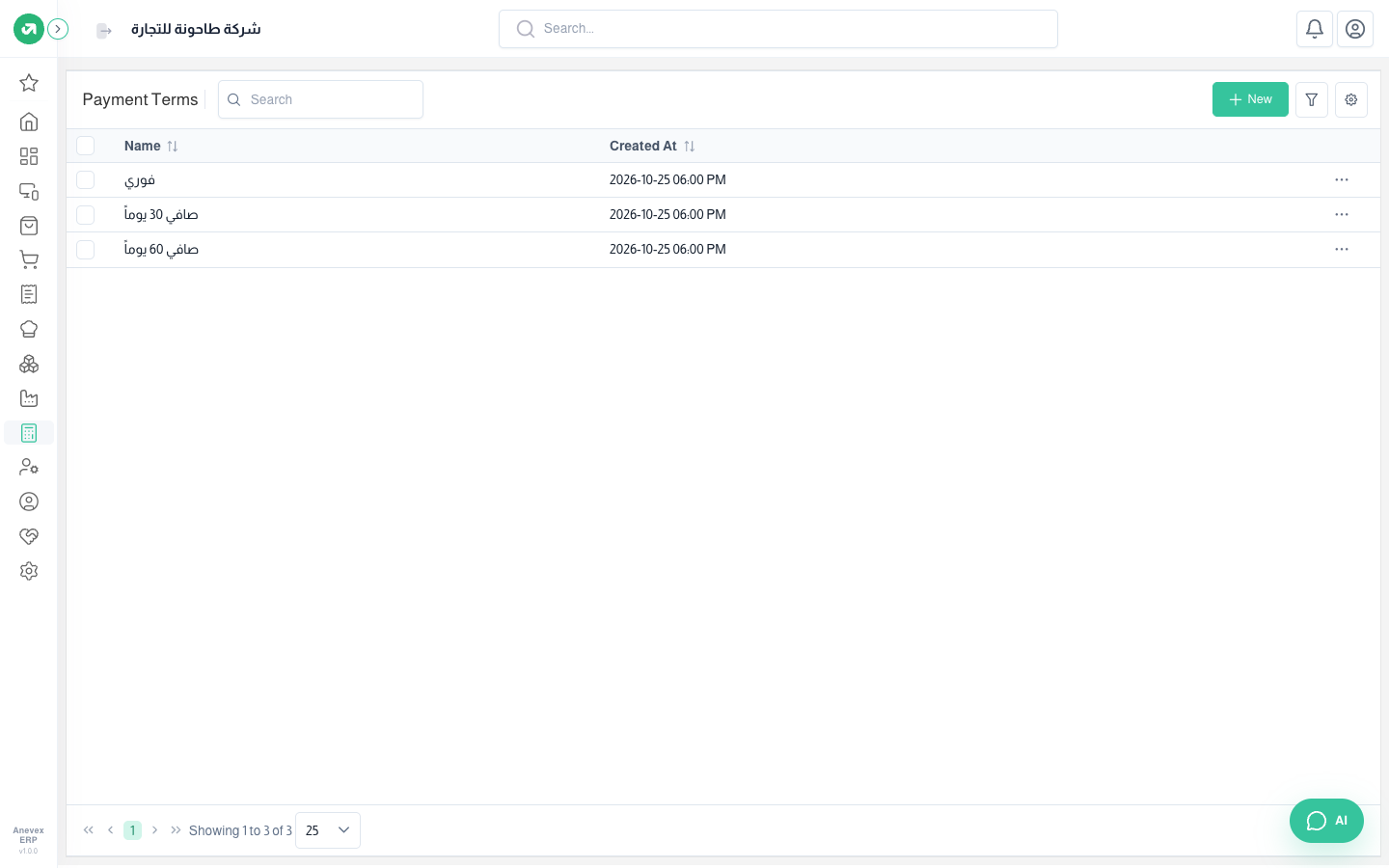Click the Anevex logo icon
The image size is (1389, 868).
(29, 29)
